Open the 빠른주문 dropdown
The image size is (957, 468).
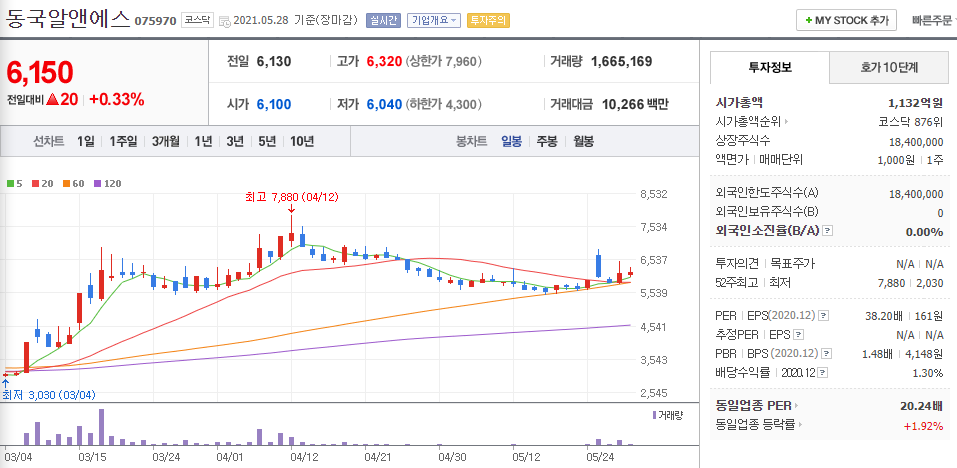tap(933, 20)
